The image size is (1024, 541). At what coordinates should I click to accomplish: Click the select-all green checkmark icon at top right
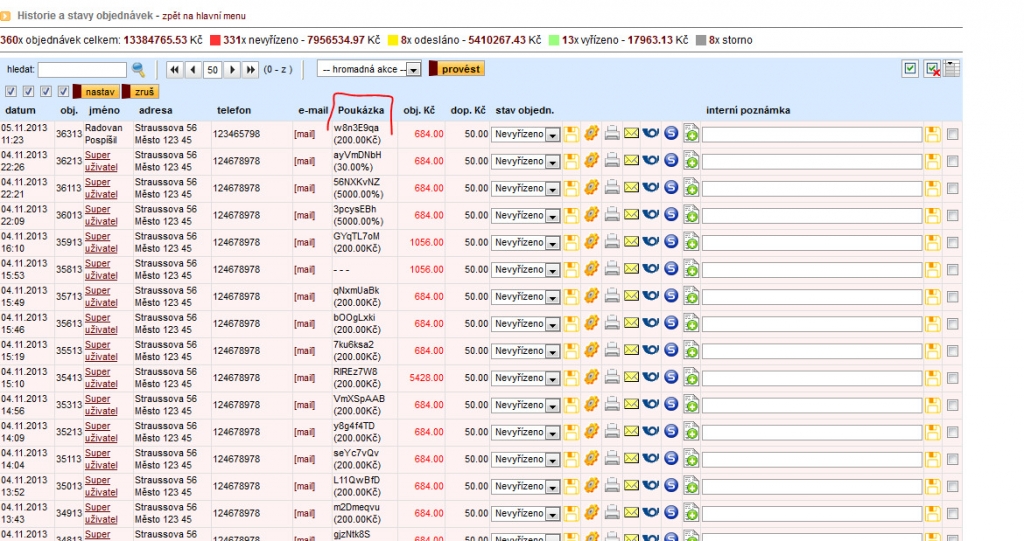[x=910, y=68]
